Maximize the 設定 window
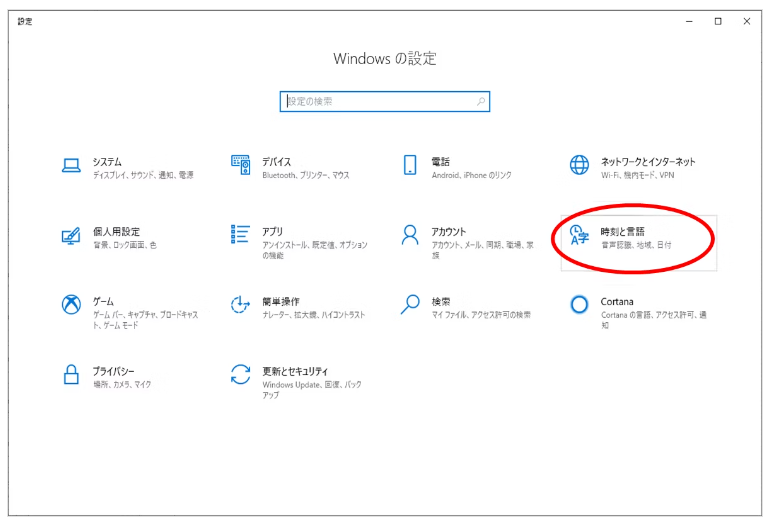Screen dimensions: 775x528 (x=718, y=21)
